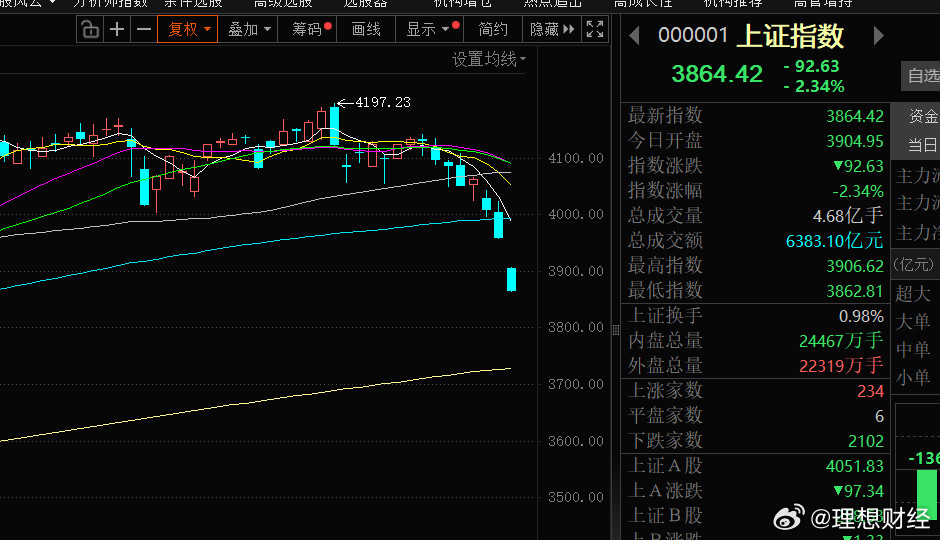Open the 设置均线 moving average settings
The height and width of the screenshot is (540, 940).
(489, 59)
